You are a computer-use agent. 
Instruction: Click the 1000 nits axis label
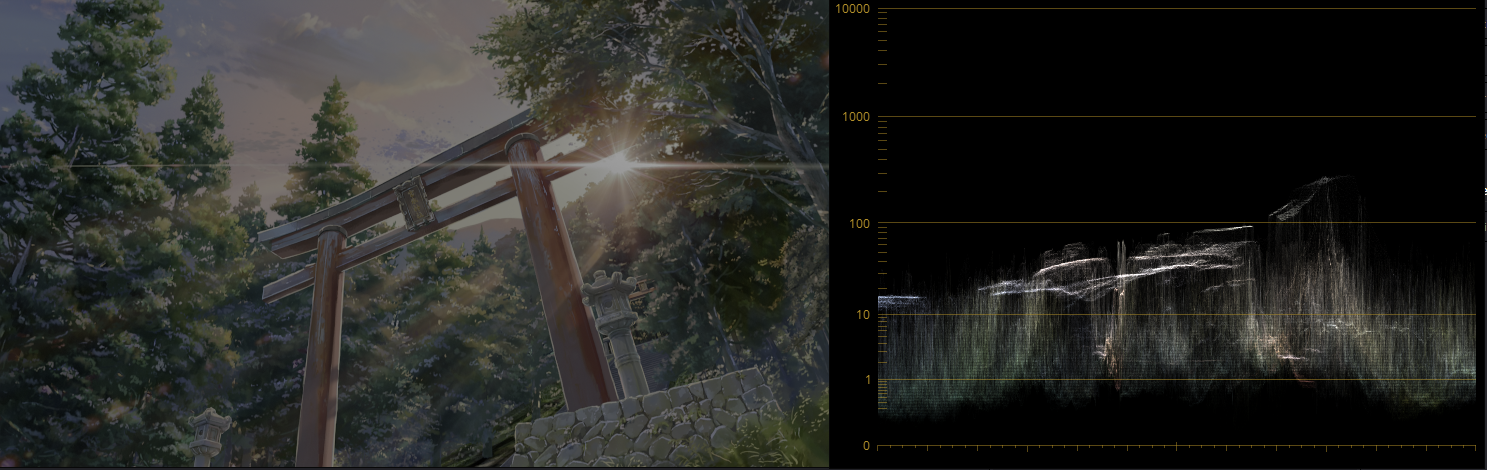[856, 117]
